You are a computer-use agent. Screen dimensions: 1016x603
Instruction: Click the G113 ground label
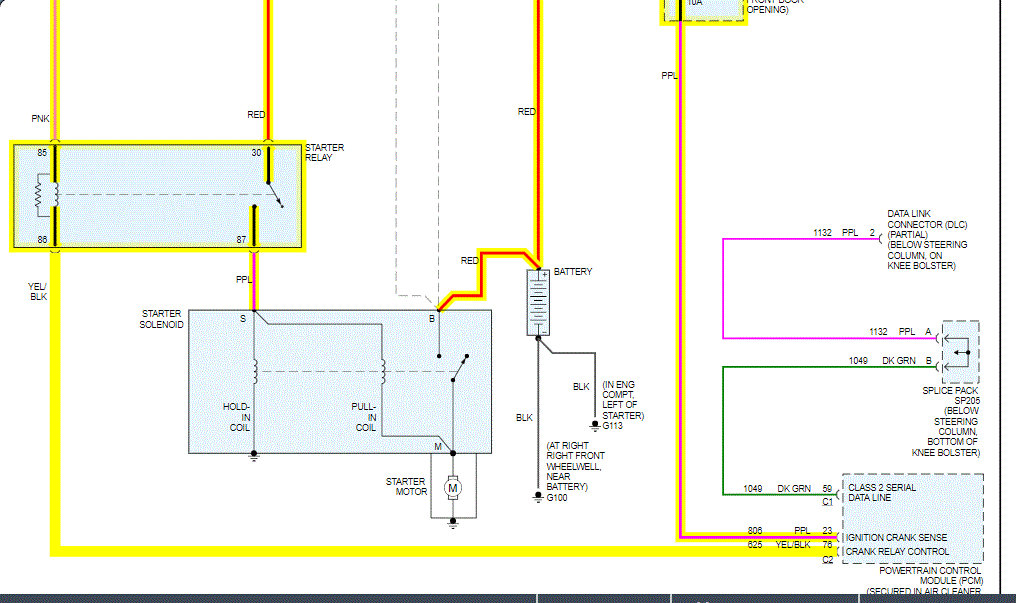point(612,426)
